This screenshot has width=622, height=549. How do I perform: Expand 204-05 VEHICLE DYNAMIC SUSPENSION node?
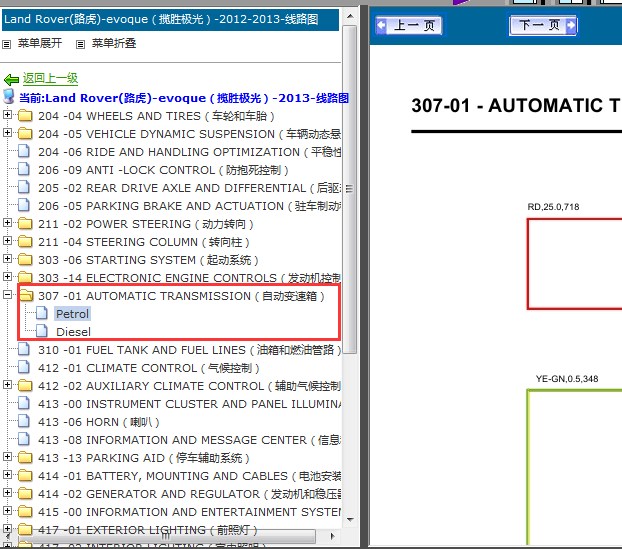(x=7, y=132)
